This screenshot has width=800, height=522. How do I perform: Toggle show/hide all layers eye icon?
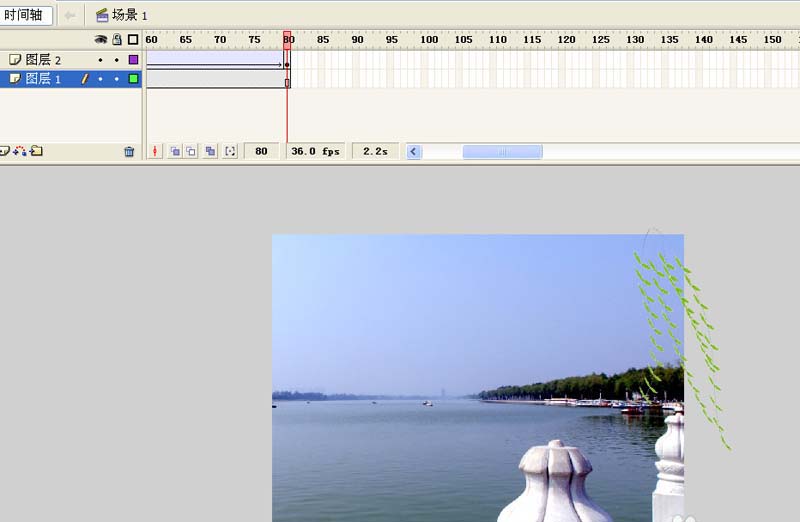coord(101,39)
